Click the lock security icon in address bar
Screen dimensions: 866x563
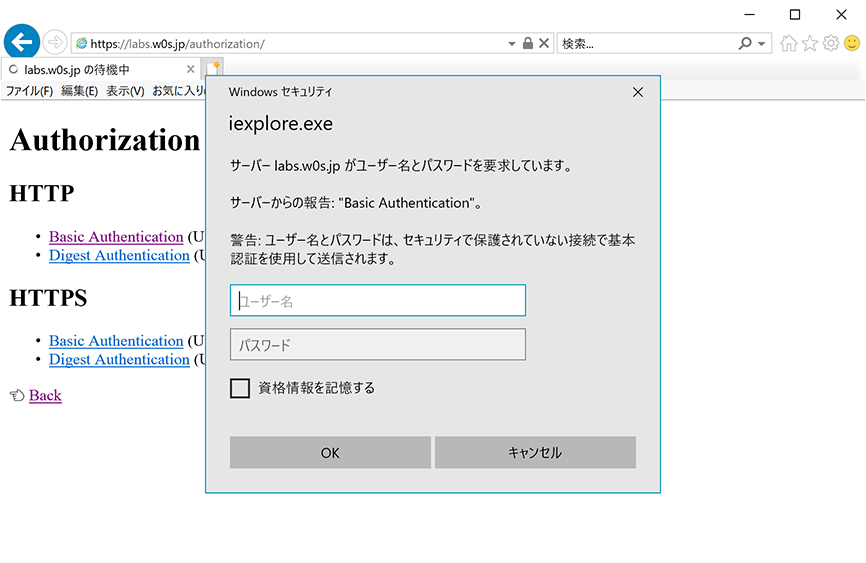(x=528, y=44)
